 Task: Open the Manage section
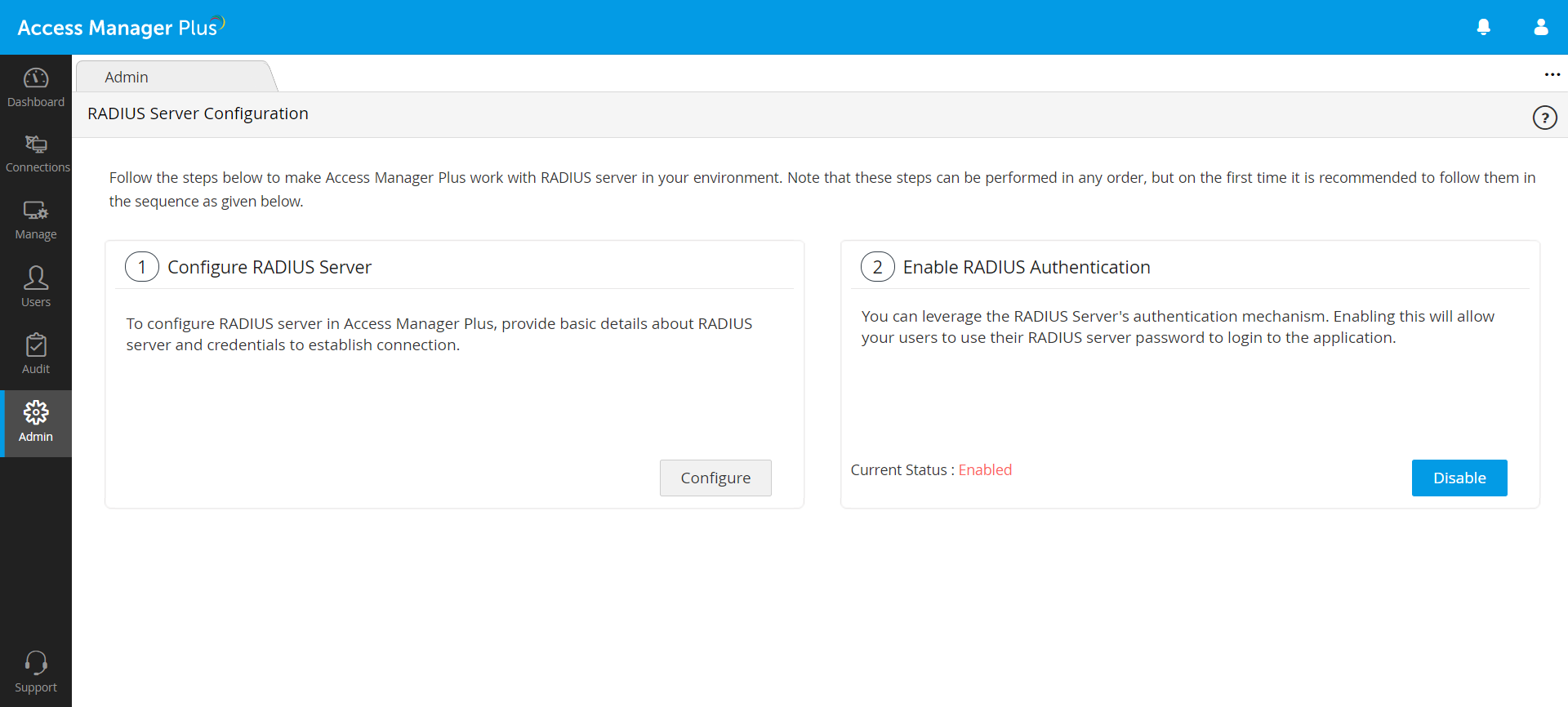(x=36, y=220)
